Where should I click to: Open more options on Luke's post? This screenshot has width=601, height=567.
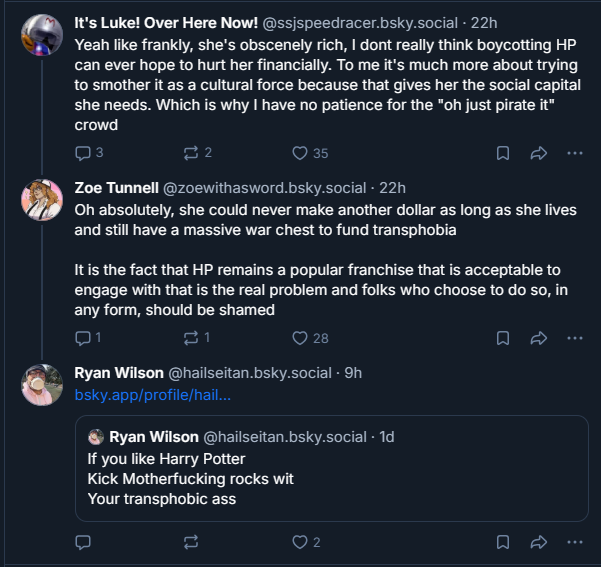pyautogui.click(x=575, y=153)
